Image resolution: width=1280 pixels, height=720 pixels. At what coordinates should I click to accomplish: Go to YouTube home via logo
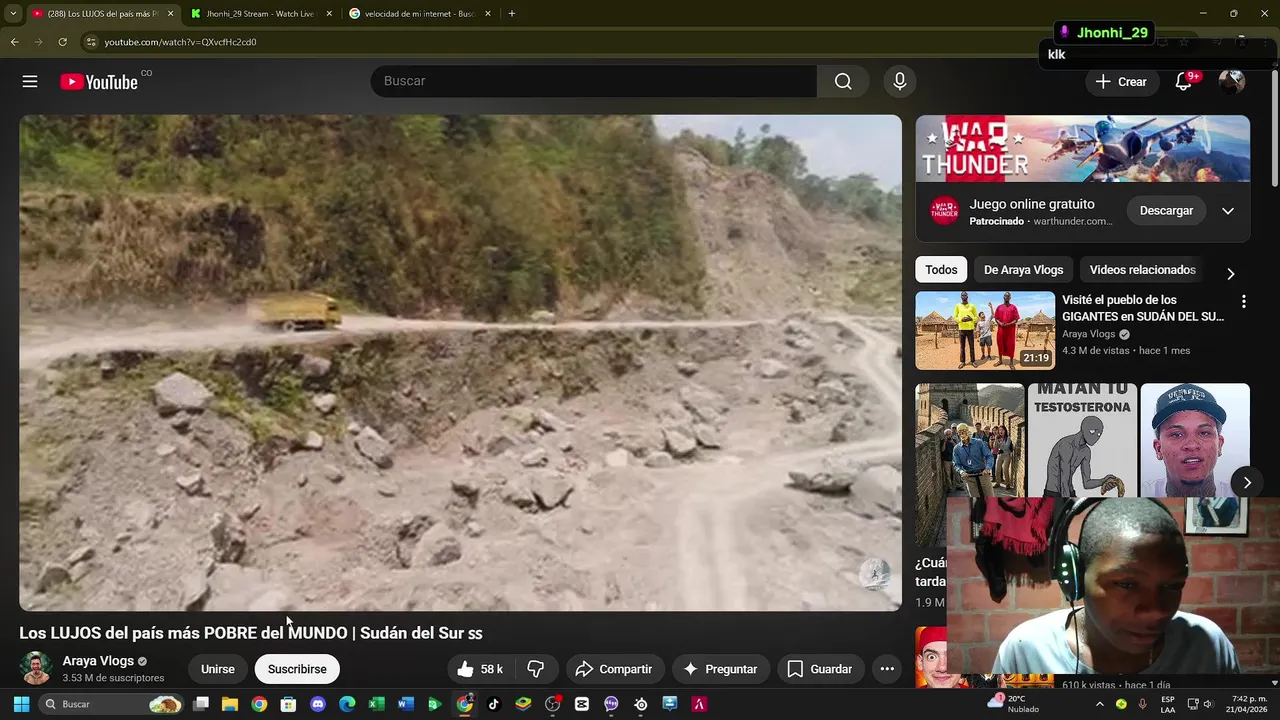(98, 82)
